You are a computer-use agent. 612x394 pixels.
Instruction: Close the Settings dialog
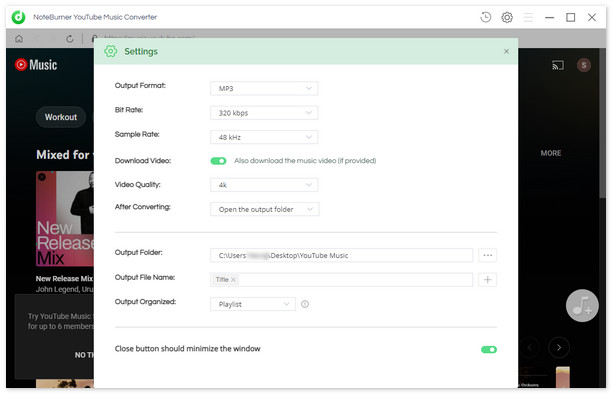click(506, 51)
